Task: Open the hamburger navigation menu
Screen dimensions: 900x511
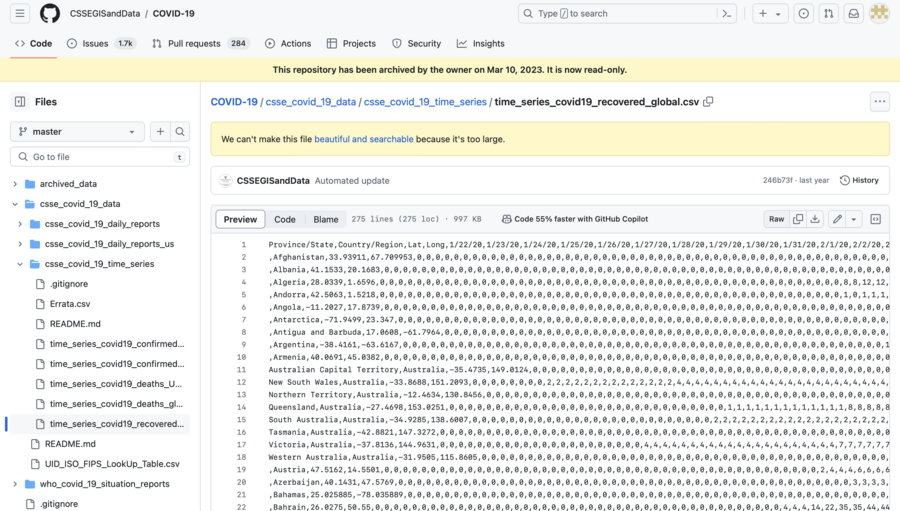Action: tap(20, 13)
